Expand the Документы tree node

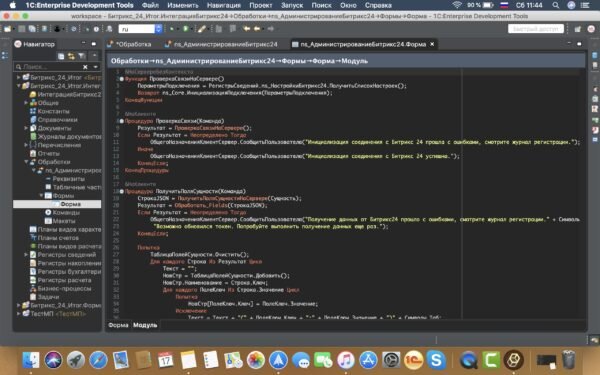coord(26,128)
